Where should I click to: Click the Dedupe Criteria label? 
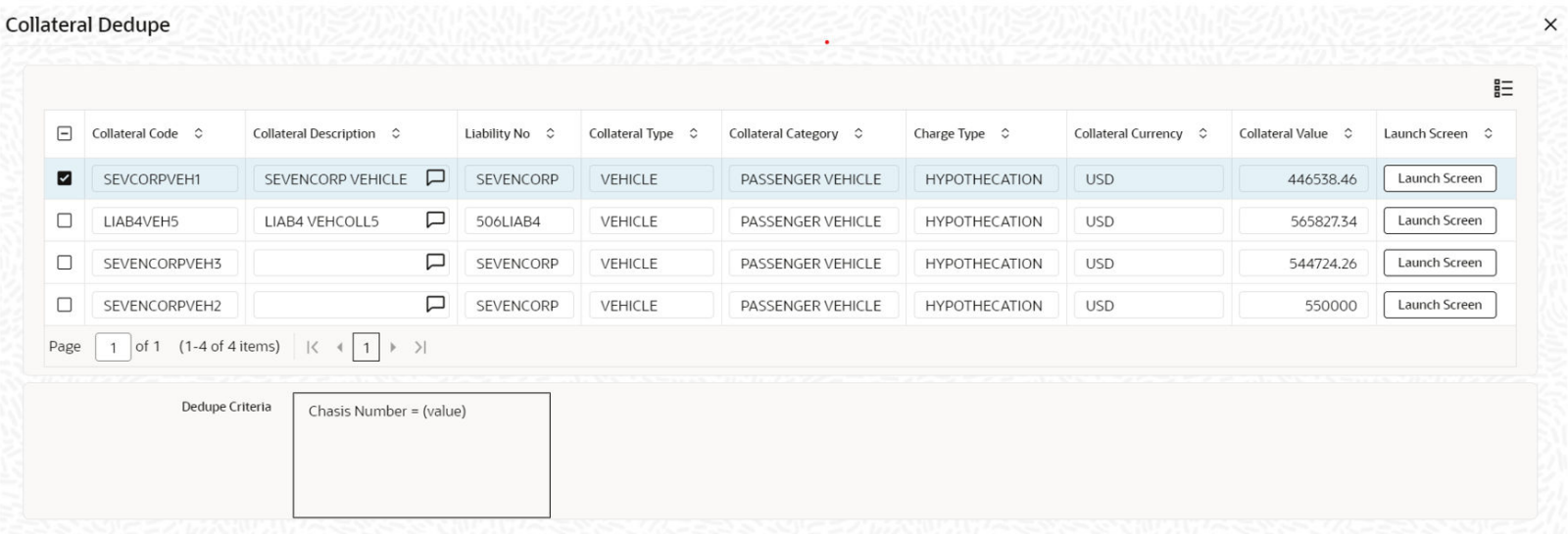(x=226, y=407)
